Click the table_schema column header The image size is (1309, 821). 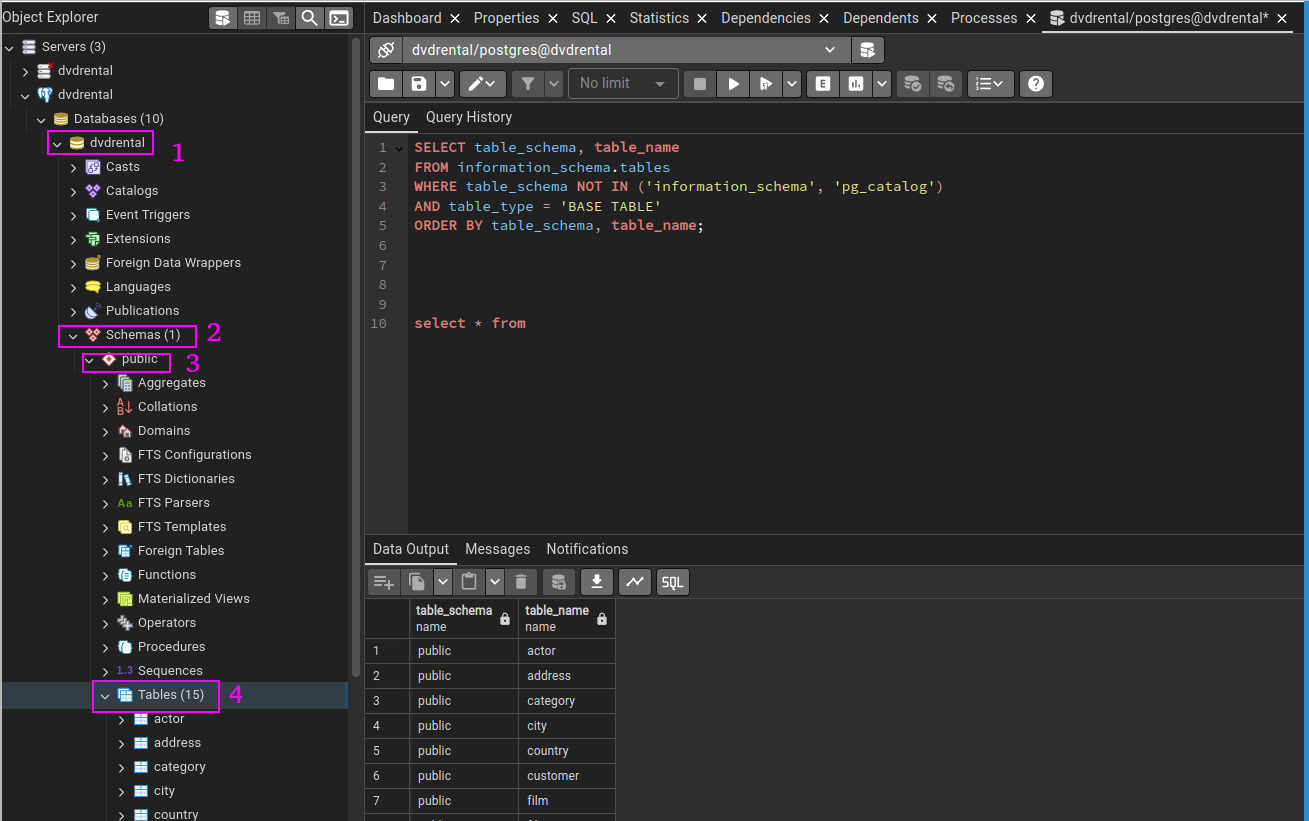click(464, 619)
